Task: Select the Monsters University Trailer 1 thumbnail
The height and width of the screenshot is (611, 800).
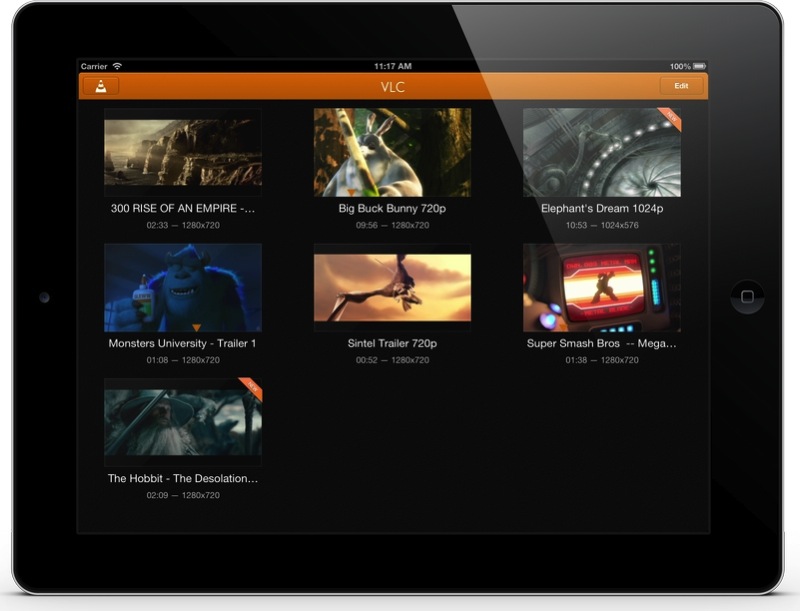Action: click(x=183, y=288)
